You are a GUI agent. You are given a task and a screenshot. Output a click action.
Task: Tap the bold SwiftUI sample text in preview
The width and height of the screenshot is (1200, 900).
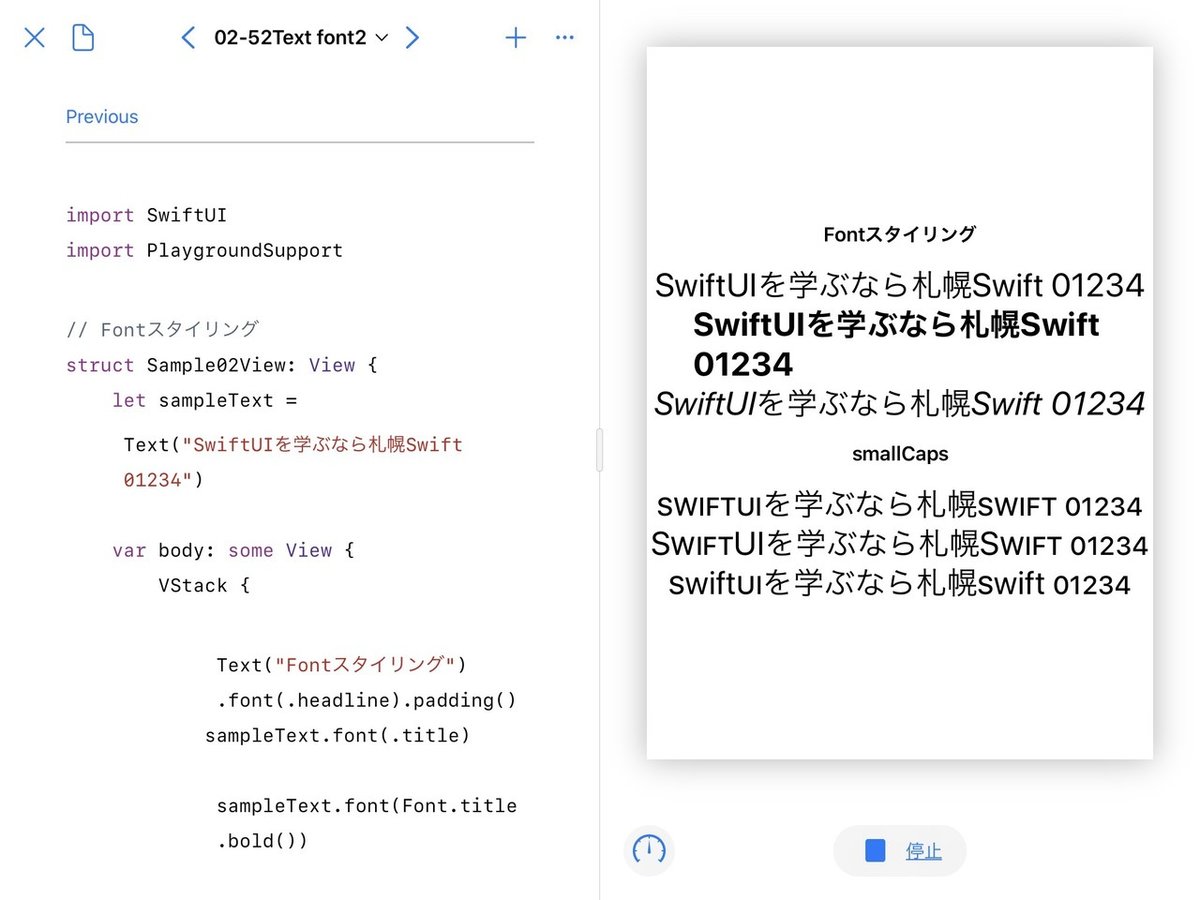[x=896, y=344]
